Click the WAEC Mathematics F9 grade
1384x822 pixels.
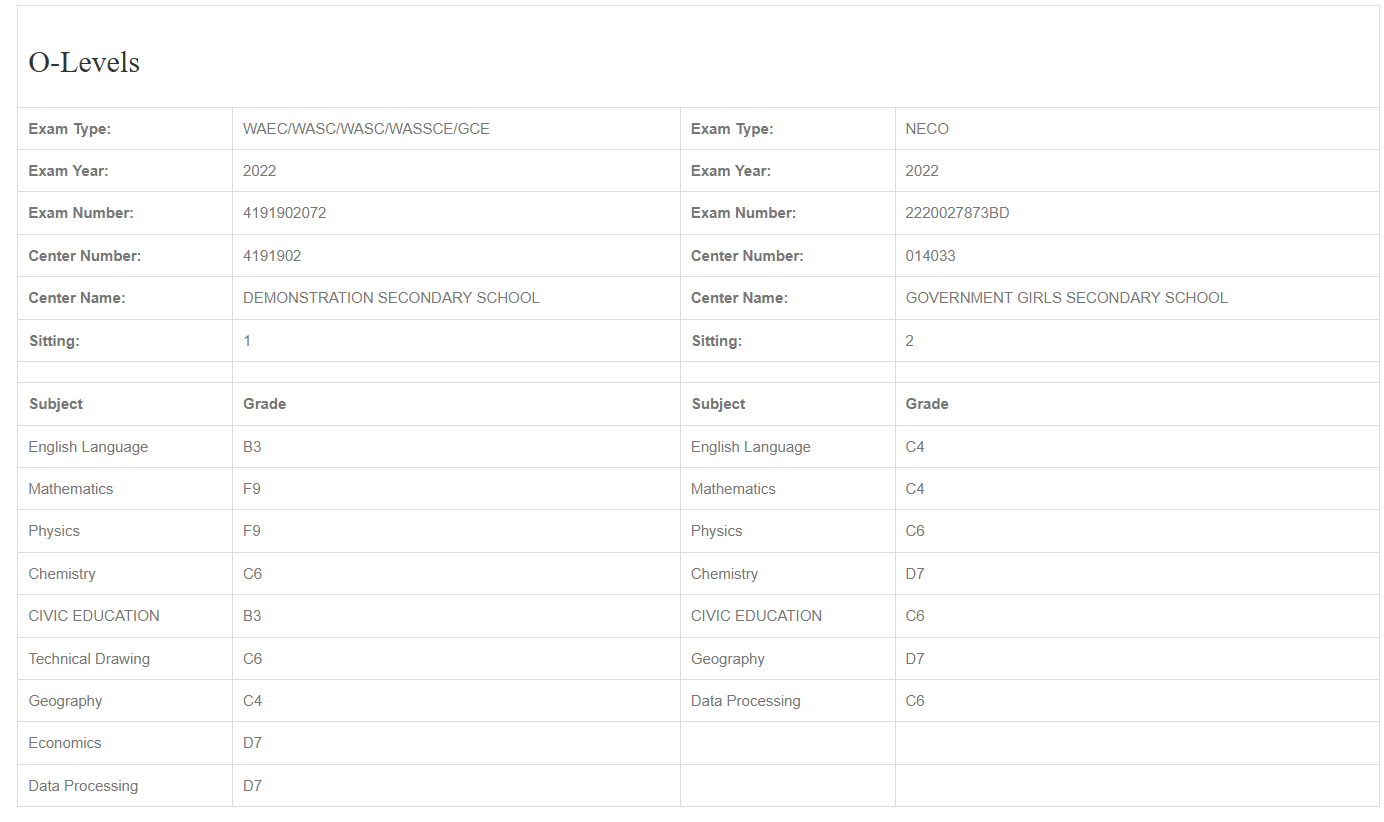(252, 489)
